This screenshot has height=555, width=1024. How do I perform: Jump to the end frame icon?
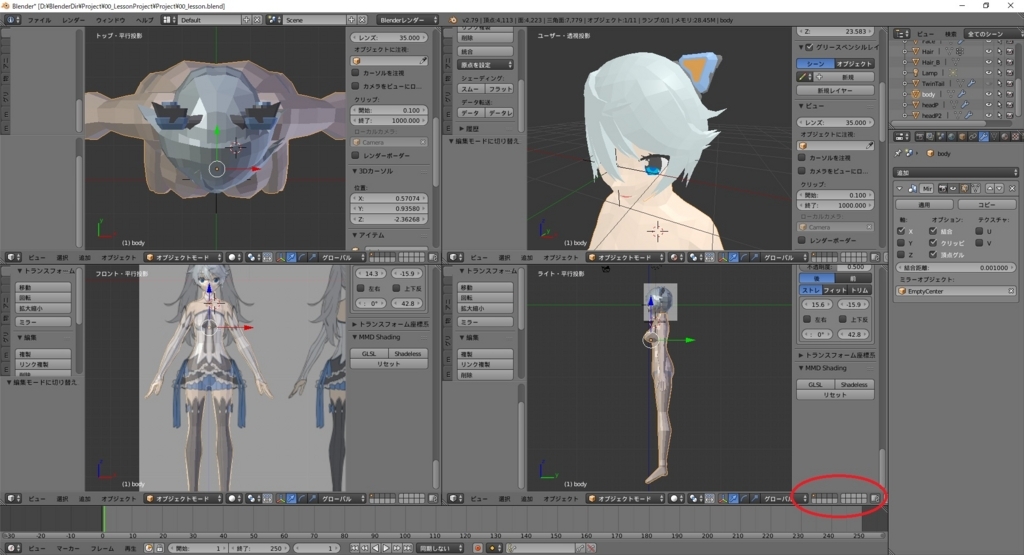(x=408, y=548)
